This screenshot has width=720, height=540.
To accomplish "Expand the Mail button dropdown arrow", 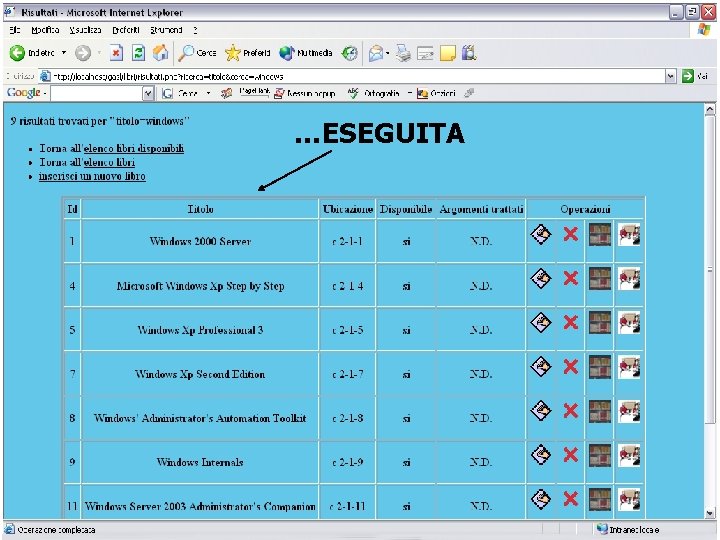I will click(388, 53).
